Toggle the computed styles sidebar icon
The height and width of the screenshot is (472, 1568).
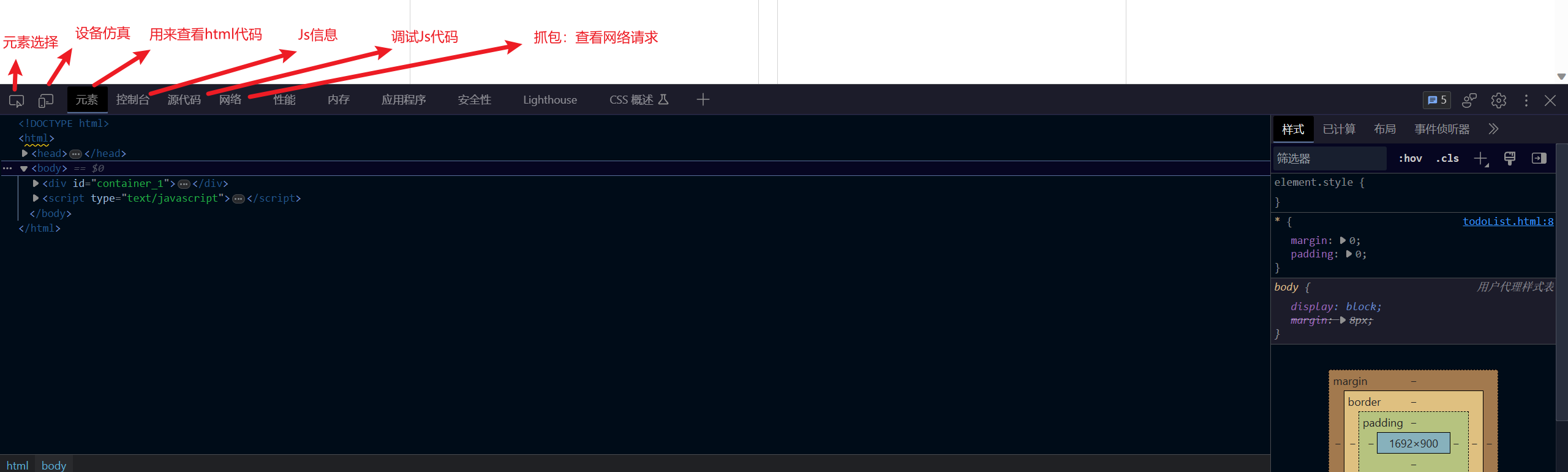coord(1539,158)
